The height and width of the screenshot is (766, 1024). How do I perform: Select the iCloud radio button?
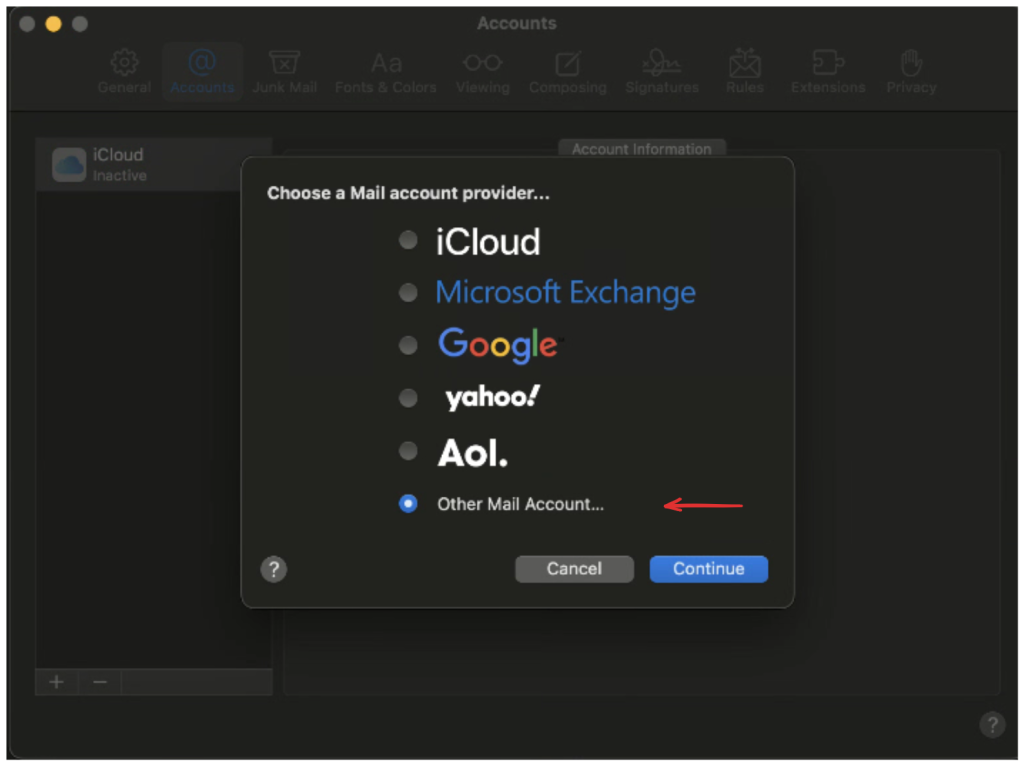coord(408,240)
